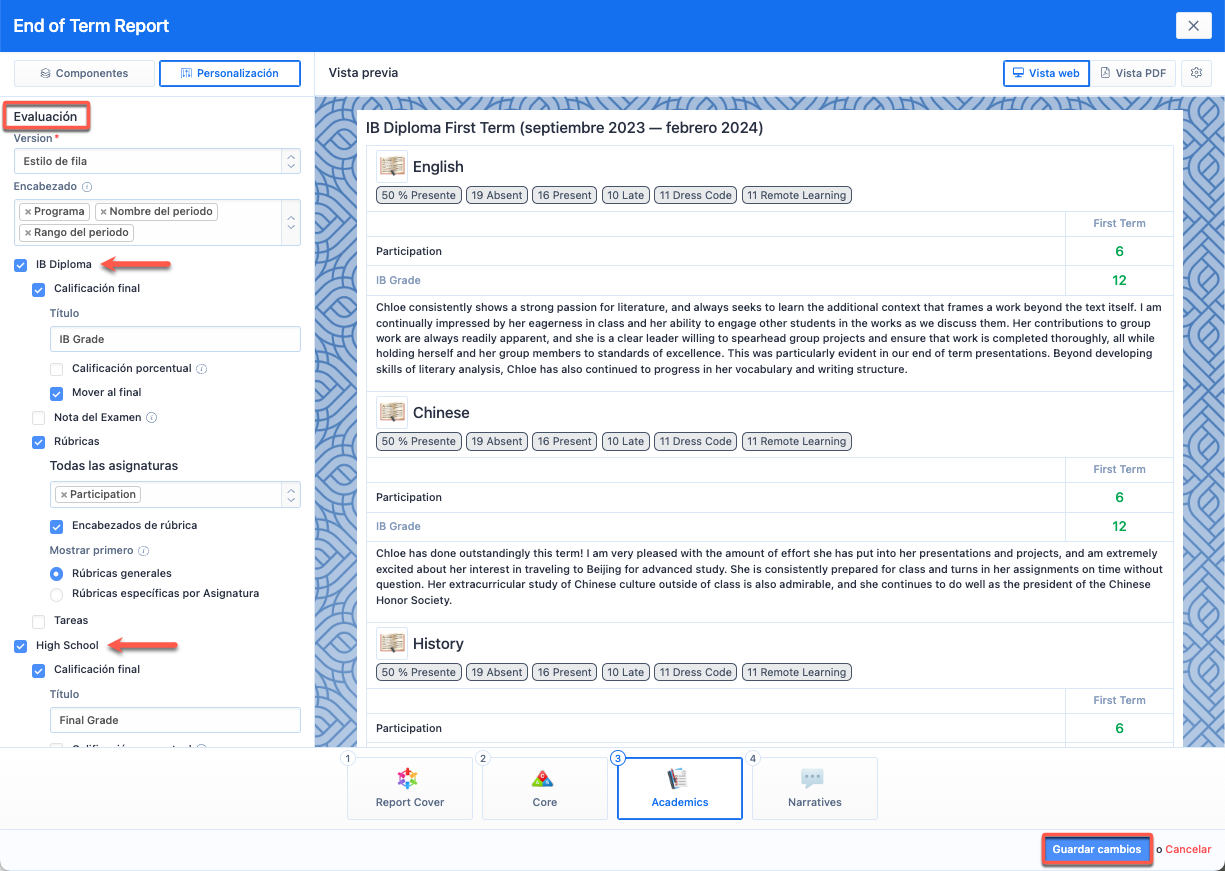Remove the Rango del periodo tag

(27, 233)
